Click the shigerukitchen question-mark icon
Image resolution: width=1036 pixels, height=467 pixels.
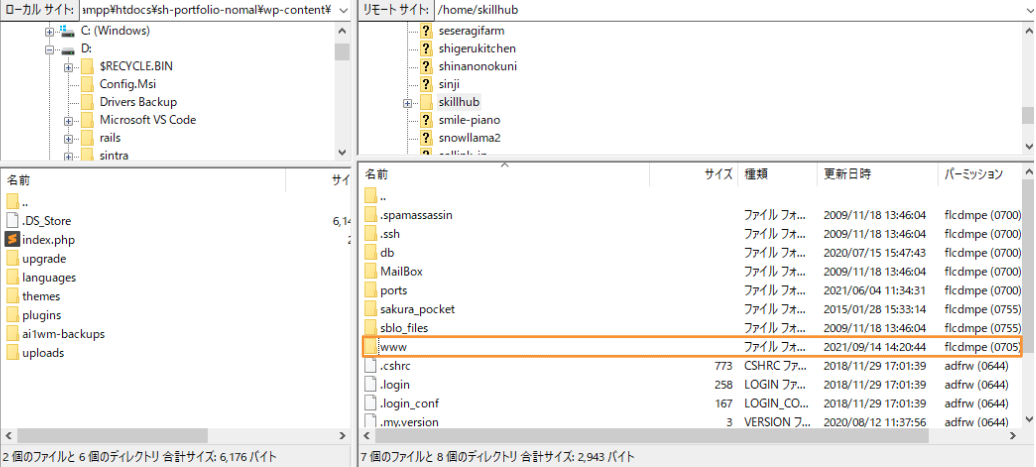[426, 48]
